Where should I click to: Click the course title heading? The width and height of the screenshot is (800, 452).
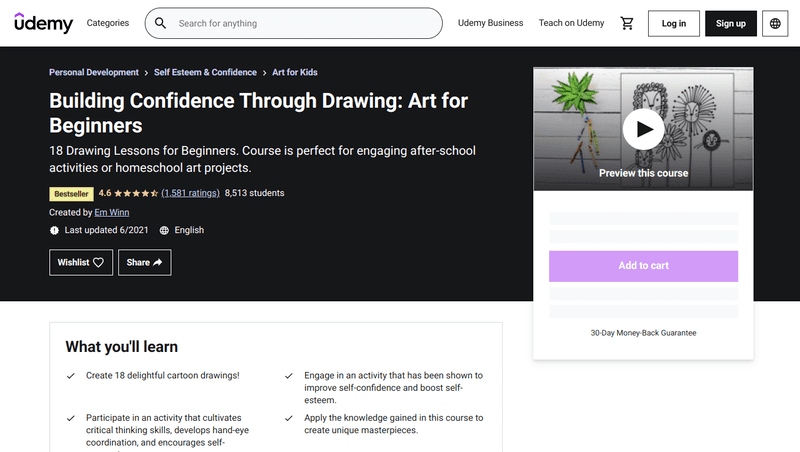[x=258, y=113]
